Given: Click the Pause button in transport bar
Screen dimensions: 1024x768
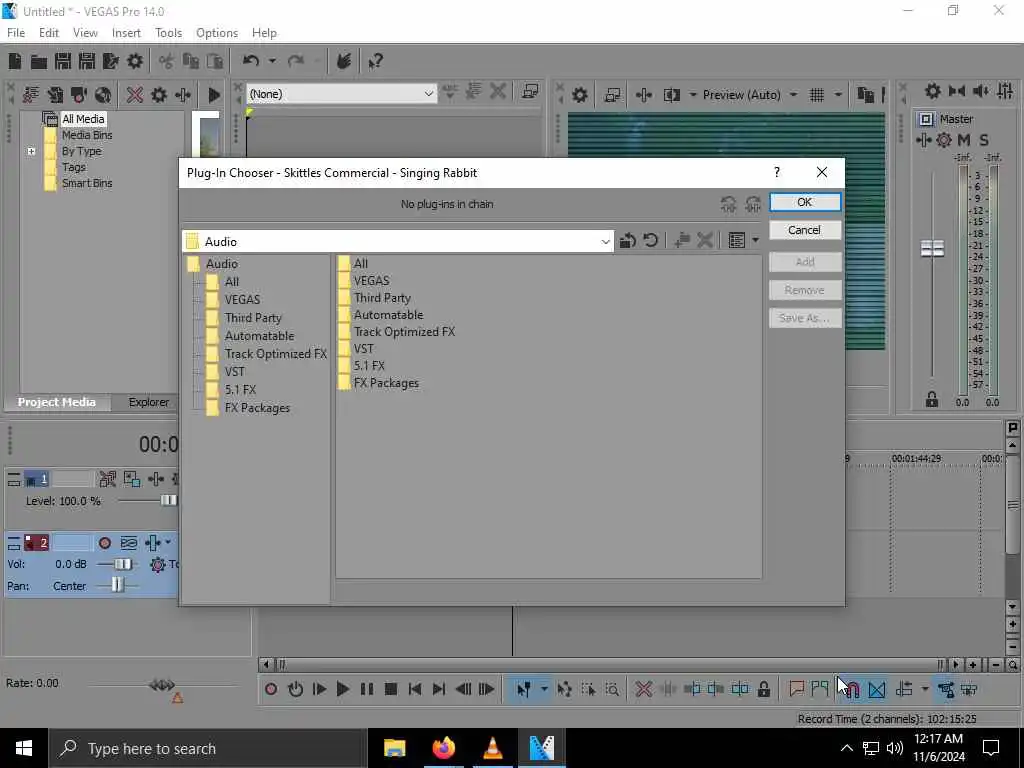Looking at the screenshot, I should click(366, 689).
